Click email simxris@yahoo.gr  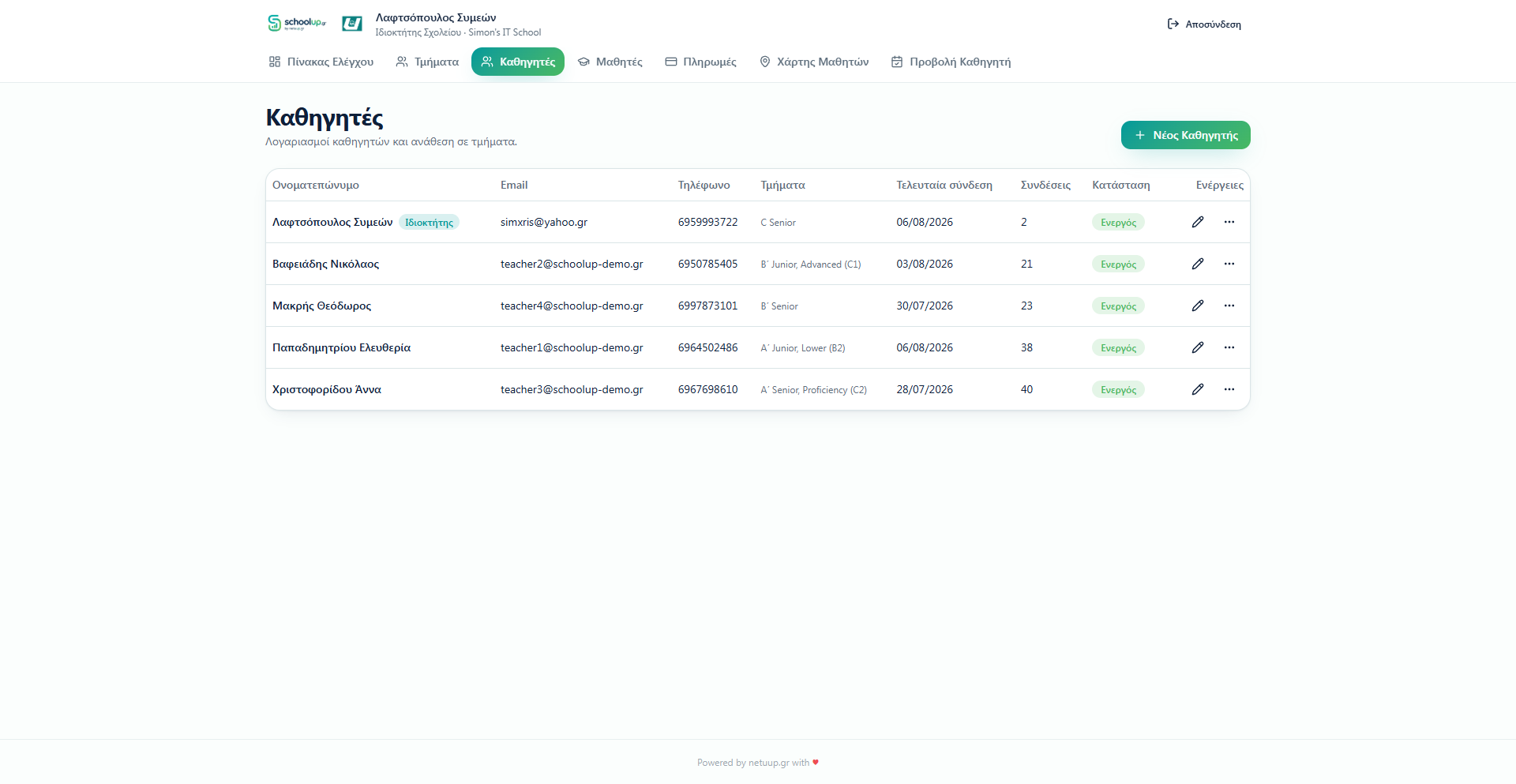tap(544, 222)
